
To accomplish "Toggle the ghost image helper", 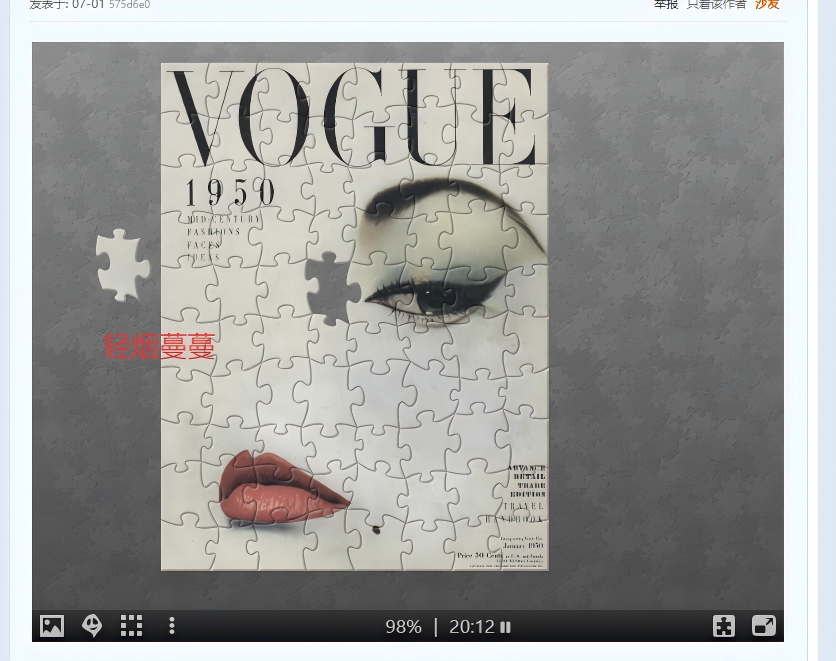I will [x=92, y=626].
